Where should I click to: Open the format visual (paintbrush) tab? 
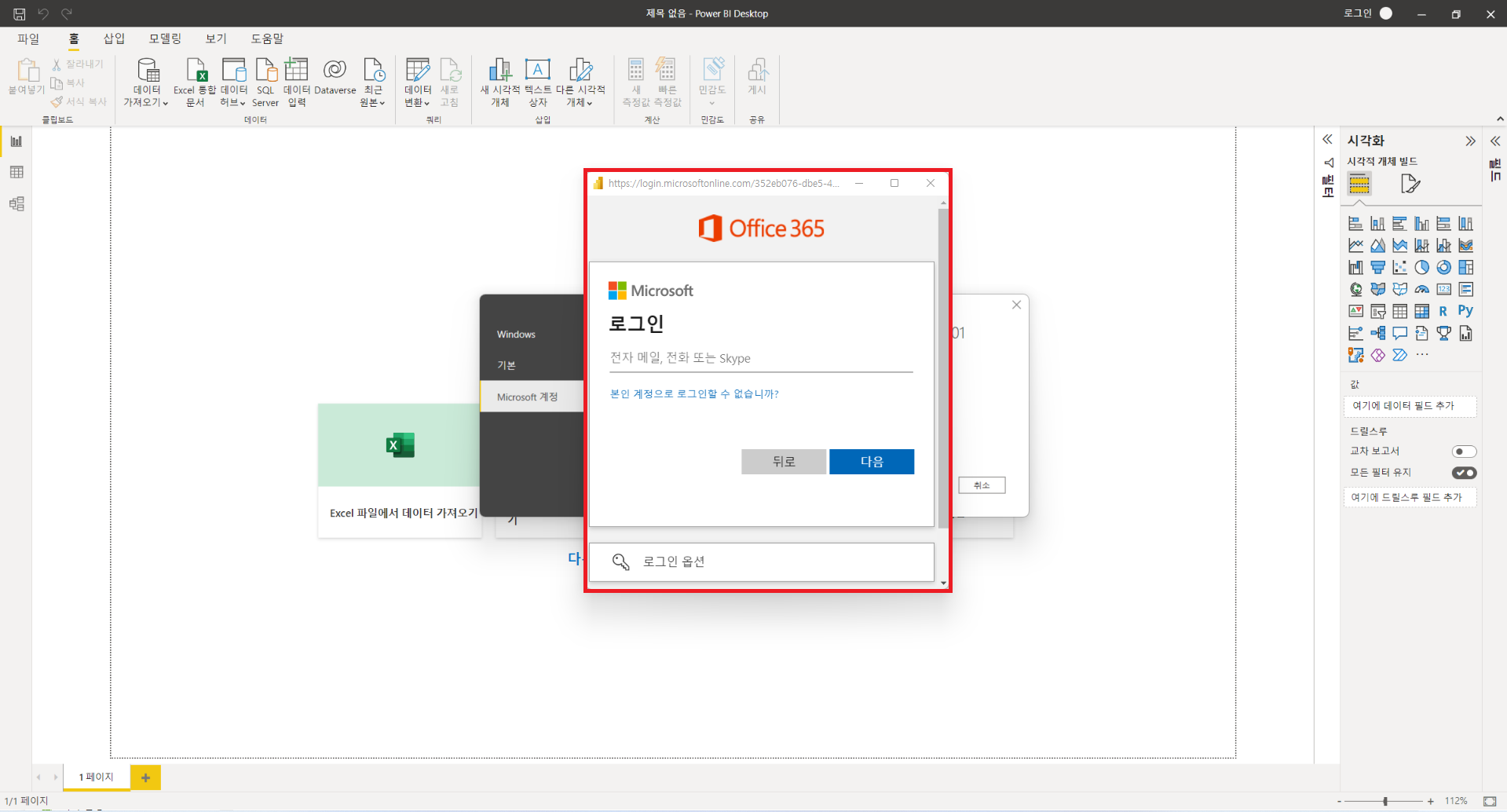pyautogui.click(x=1410, y=185)
